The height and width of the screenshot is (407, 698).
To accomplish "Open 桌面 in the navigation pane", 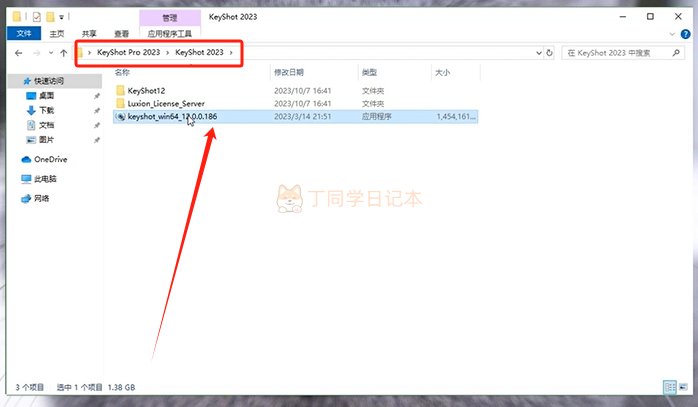I will coord(46,96).
